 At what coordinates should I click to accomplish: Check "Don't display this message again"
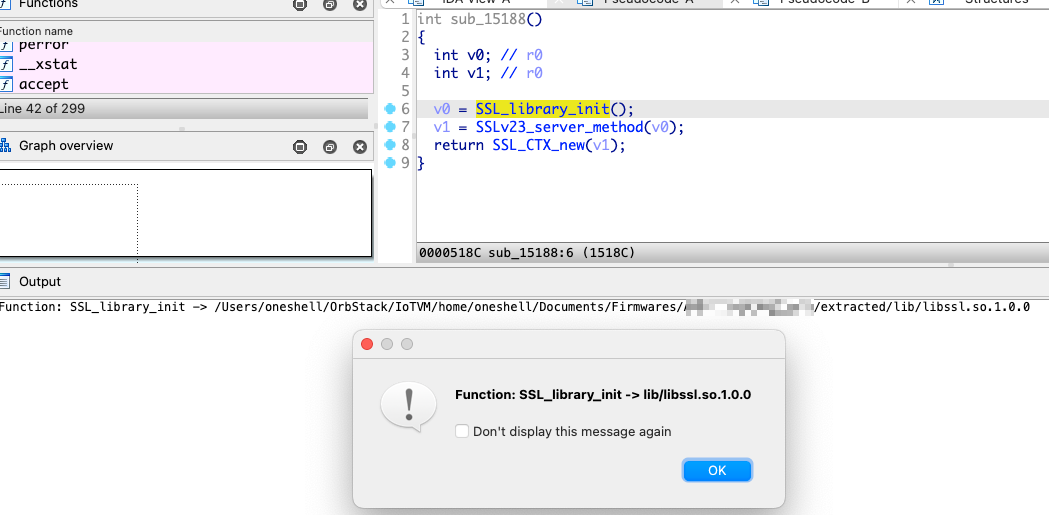pos(462,431)
